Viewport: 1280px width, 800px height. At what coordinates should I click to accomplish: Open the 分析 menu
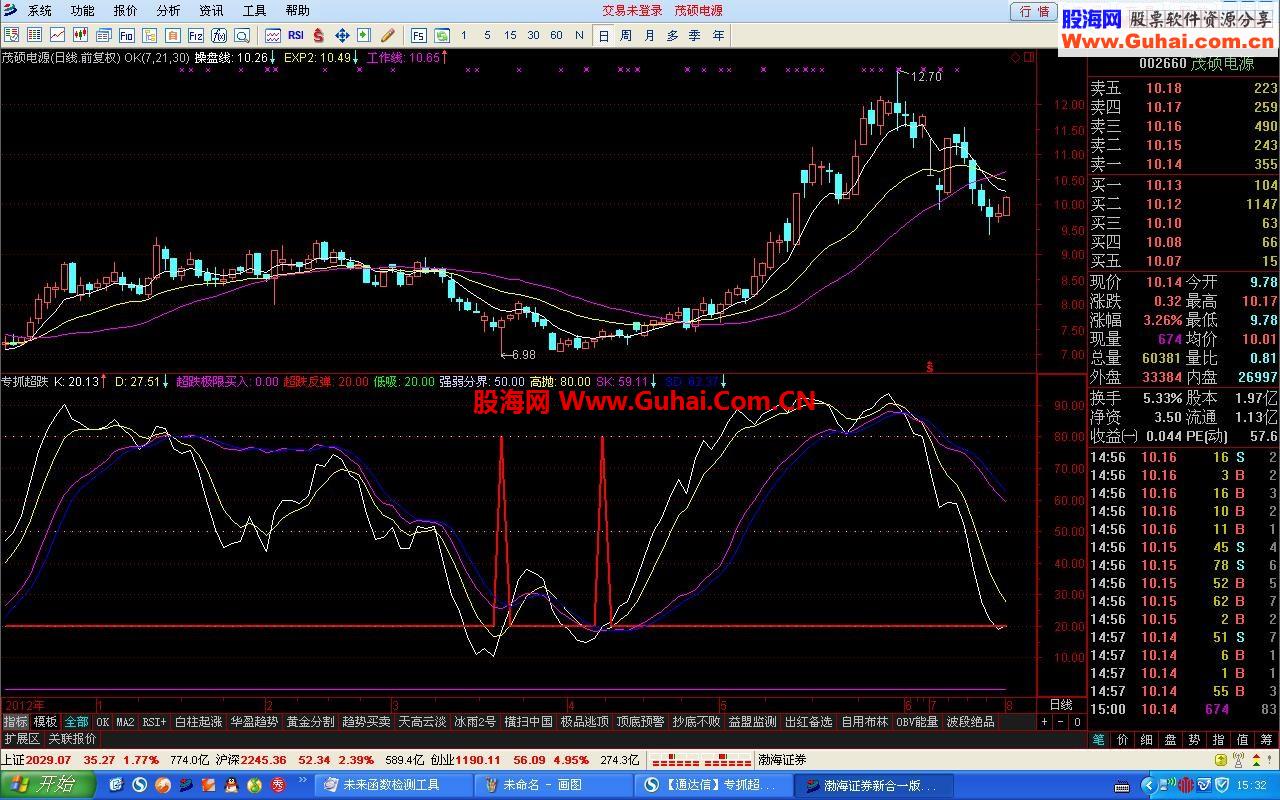pyautogui.click(x=169, y=11)
